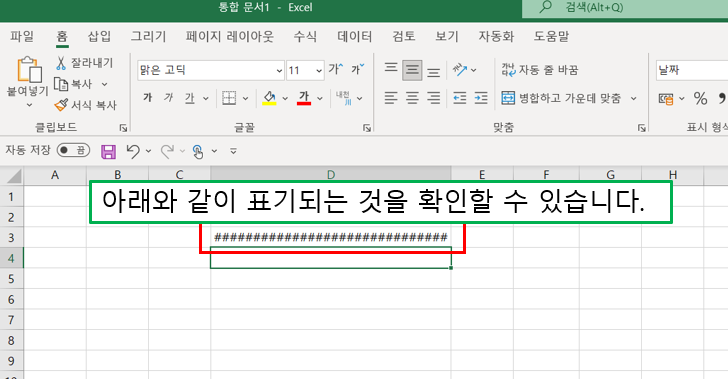Screen dimensions: 728x379
Task: Click the Paste (붙여넣기) clipboard icon
Action: tap(29, 70)
